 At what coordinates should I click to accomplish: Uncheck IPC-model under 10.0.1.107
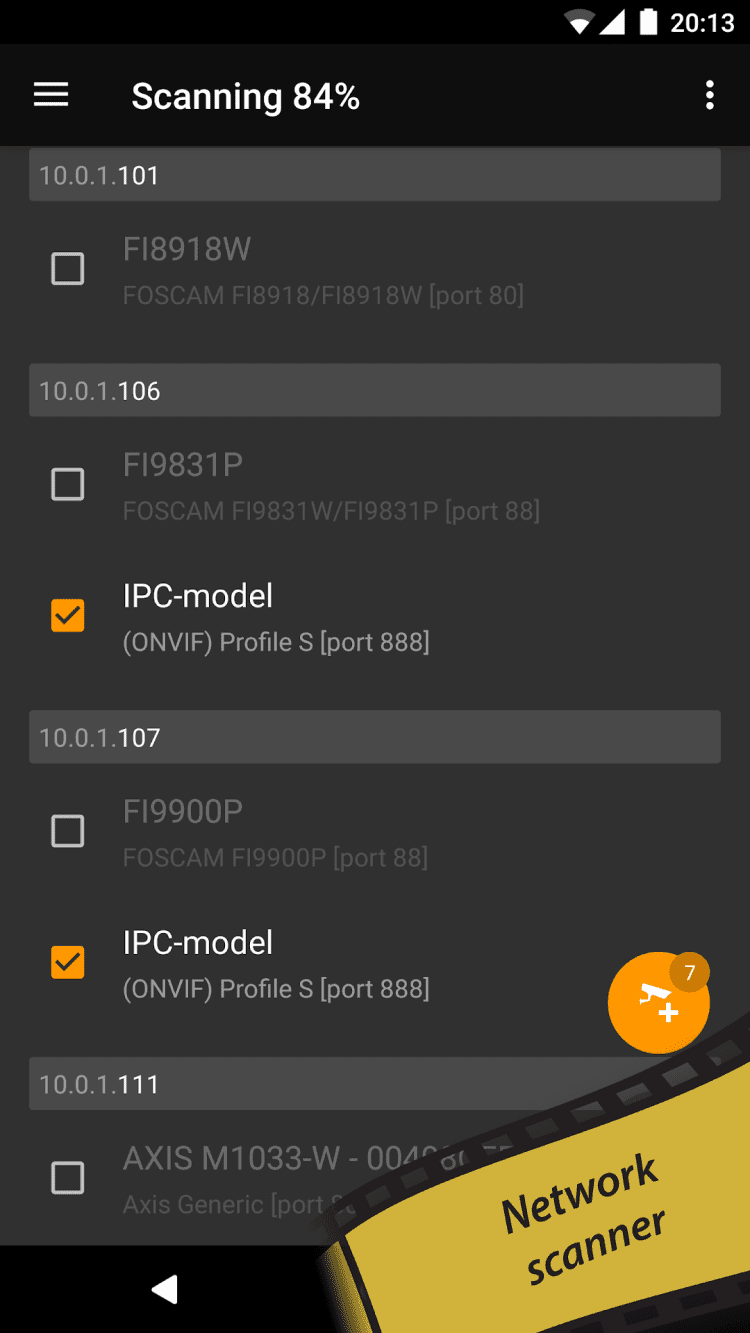coord(68,963)
